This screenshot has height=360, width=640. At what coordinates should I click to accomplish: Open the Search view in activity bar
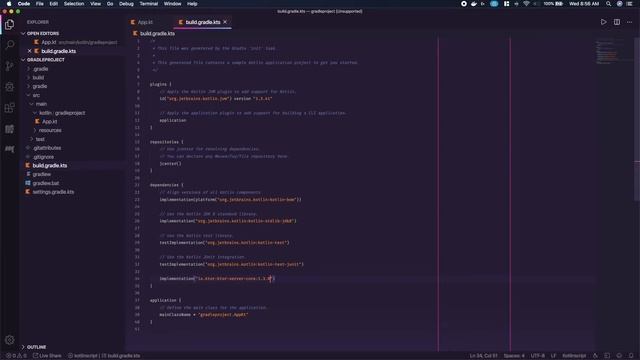click(9, 44)
